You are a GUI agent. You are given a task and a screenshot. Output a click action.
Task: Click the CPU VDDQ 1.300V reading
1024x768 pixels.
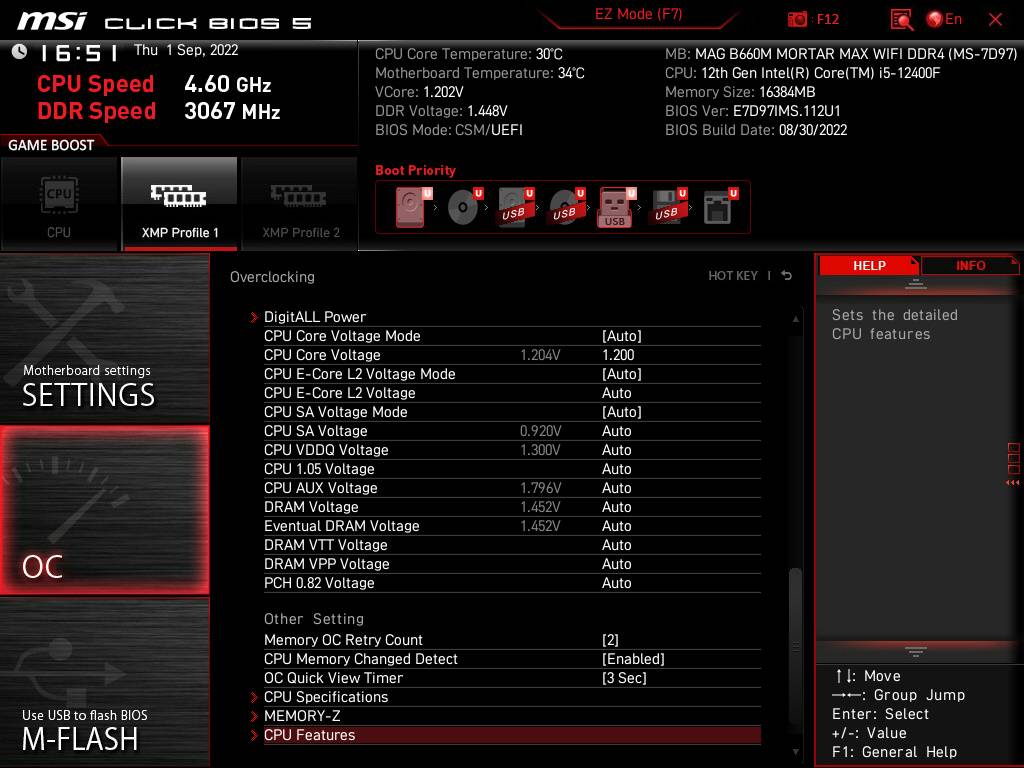pyautogui.click(x=540, y=449)
